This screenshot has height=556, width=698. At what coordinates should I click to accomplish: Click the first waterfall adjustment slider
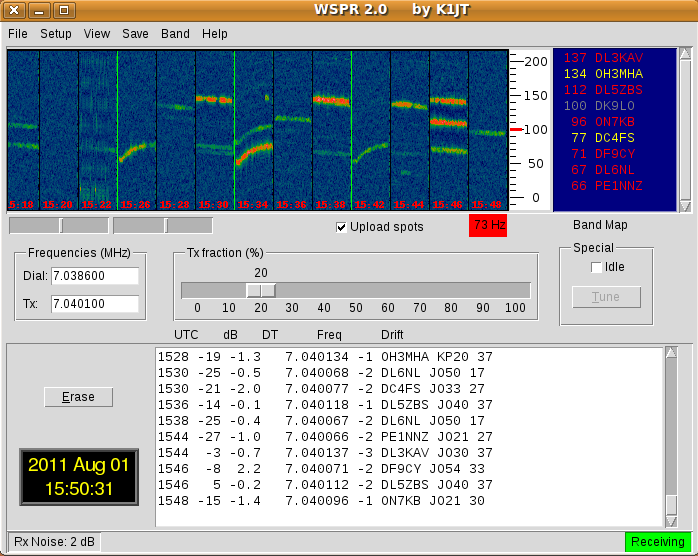pyautogui.click(x=59, y=226)
